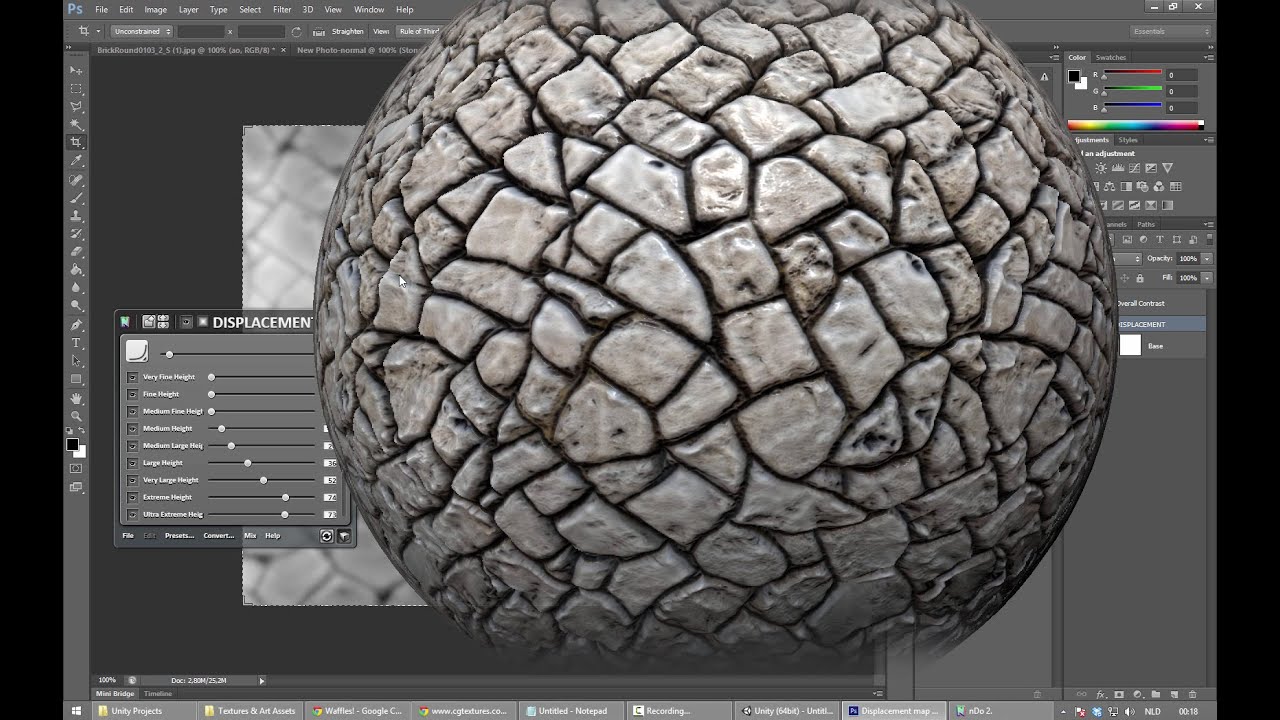1280x720 pixels.
Task: Select the Base layer thumbnail
Action: point(1130,346)
